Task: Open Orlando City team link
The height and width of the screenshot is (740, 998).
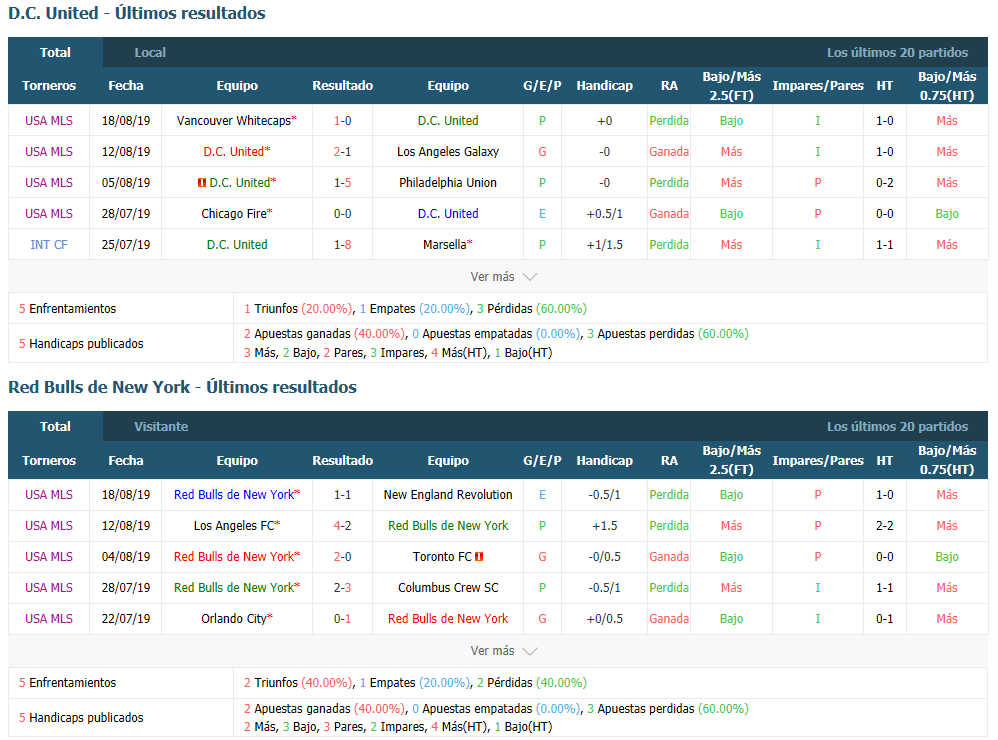Action: (234, 619)
